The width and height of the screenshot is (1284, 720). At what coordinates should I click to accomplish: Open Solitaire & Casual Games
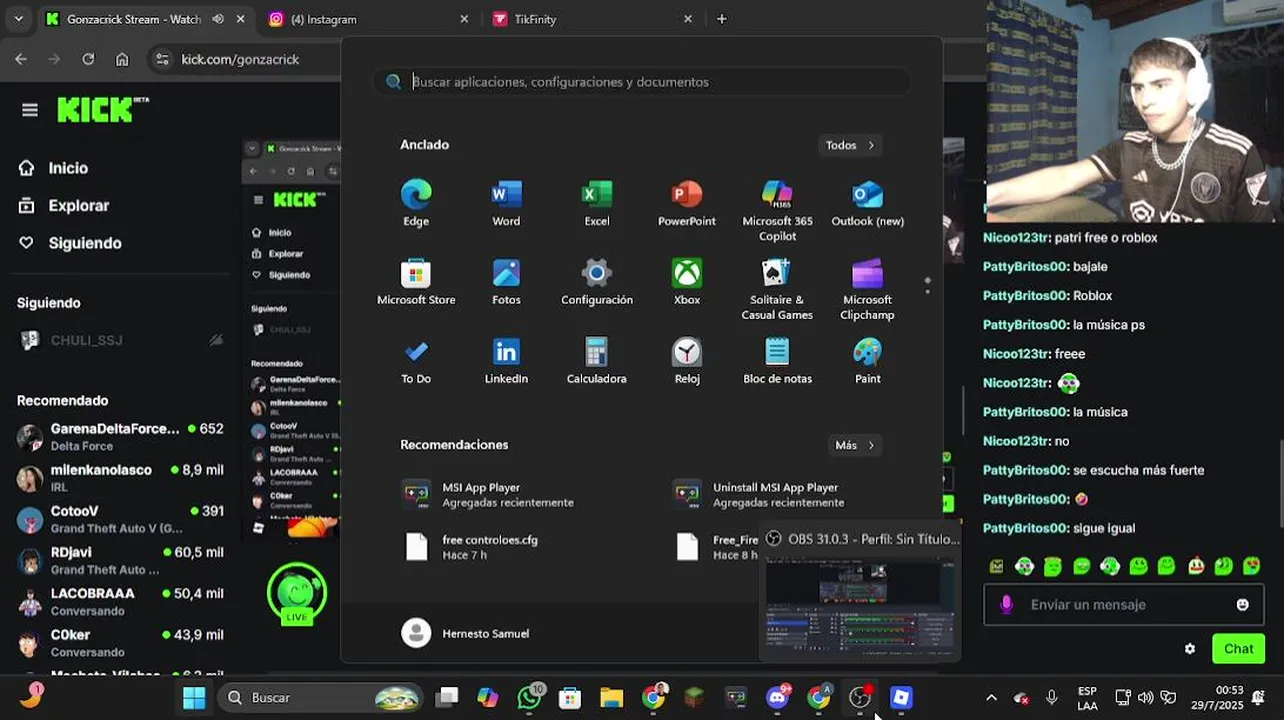[777, 289]
